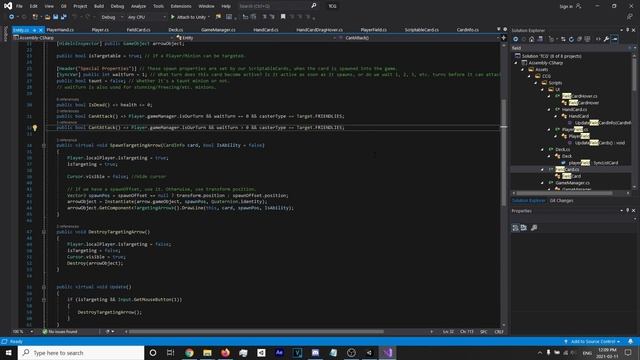
Task: Click the Solution Explorer Sync with Active Document icon
Action: (563, 39)
